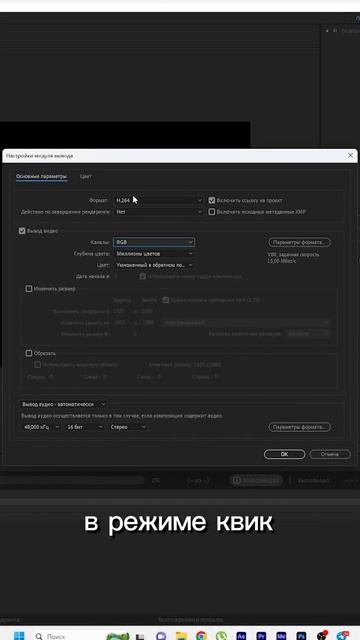Image resolution: width=360 pixels, height=640 pixels.
Task: Open the Цвет premultiplied dropdown
Action: click(x=154, y=265)
